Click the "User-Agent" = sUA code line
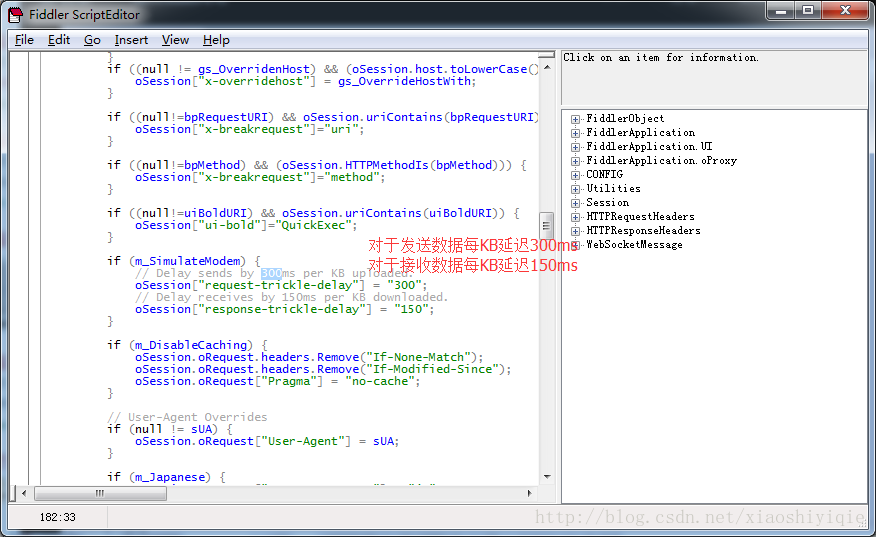Screen dimensions: 876x537 click(x=267, y=441)
